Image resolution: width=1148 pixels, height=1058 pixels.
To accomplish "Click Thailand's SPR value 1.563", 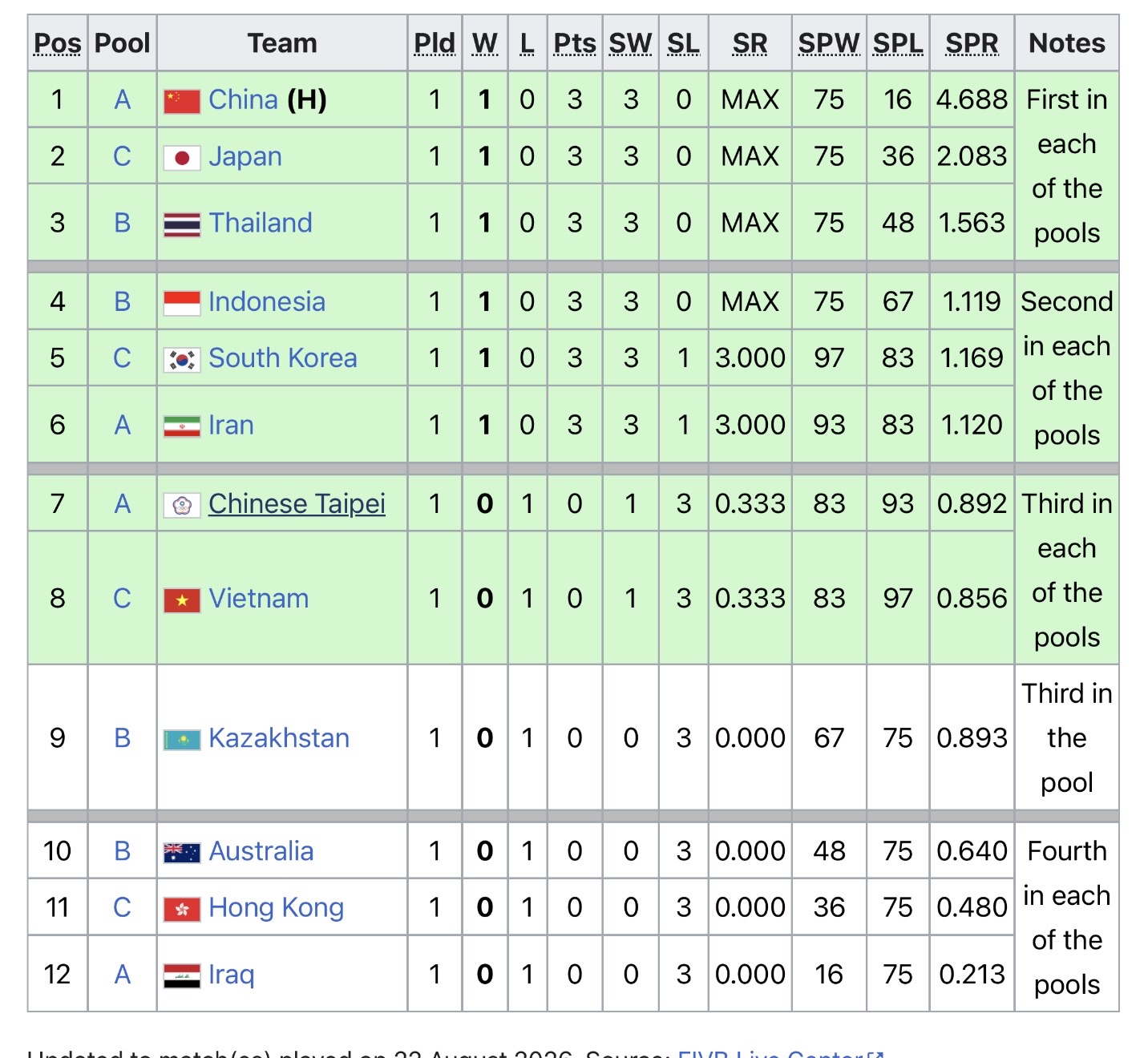I will (x=972, y=222).
